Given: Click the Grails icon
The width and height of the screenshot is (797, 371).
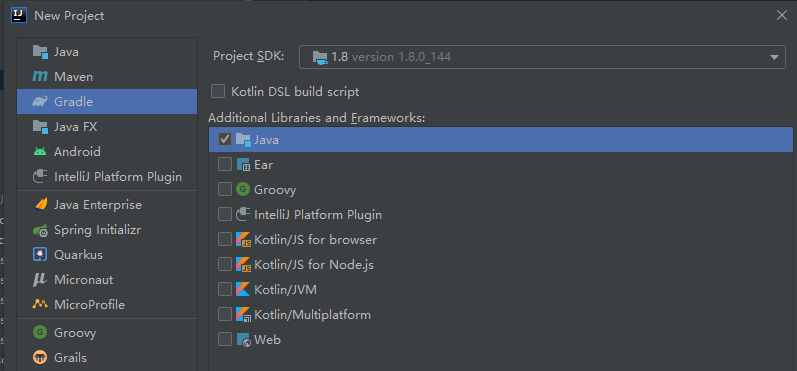Looking at the screenshot, I should pyautogui.click(x=40, y=358).
